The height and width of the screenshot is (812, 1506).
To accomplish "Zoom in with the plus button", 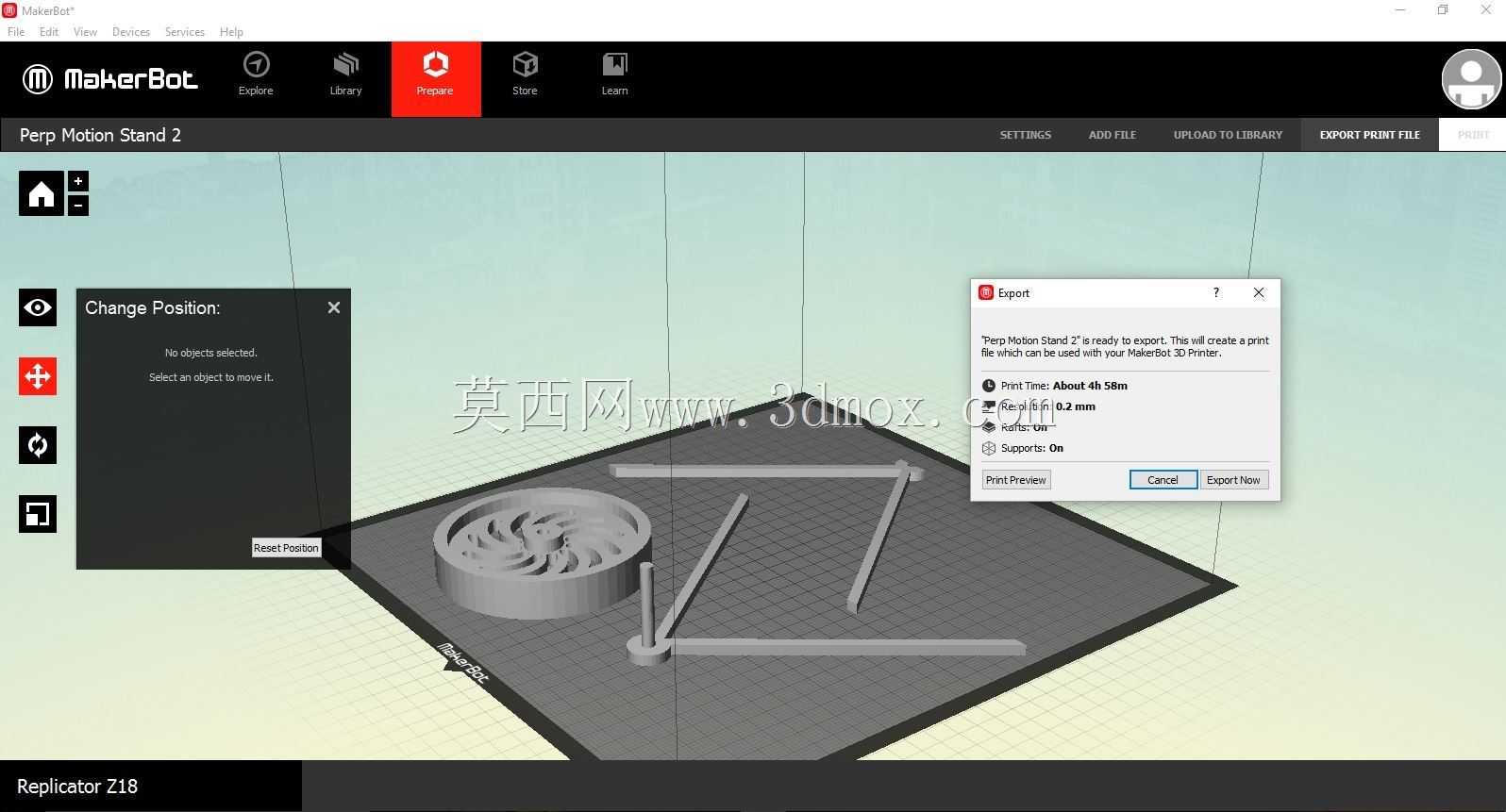I will (78, 181).
